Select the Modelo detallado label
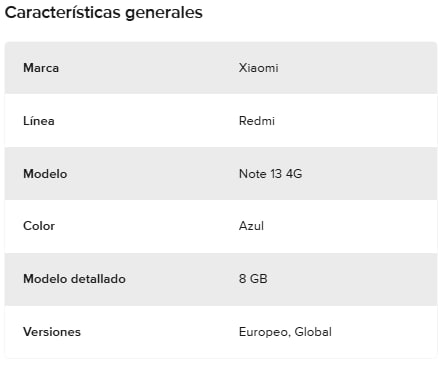This screenshot has width=444, height=370. 74,279
